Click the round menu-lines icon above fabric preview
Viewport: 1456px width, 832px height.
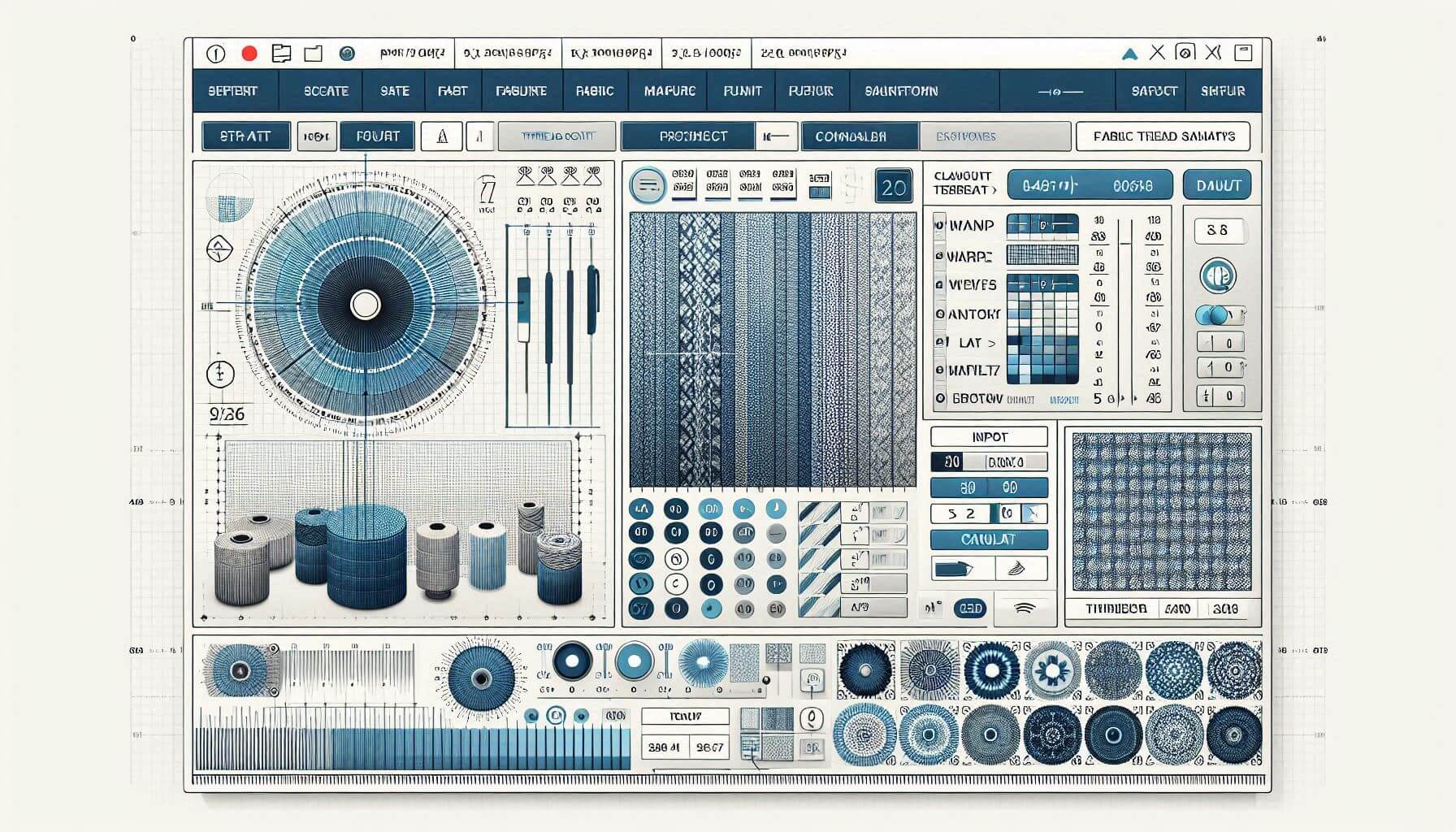click(x=648, y=186)
